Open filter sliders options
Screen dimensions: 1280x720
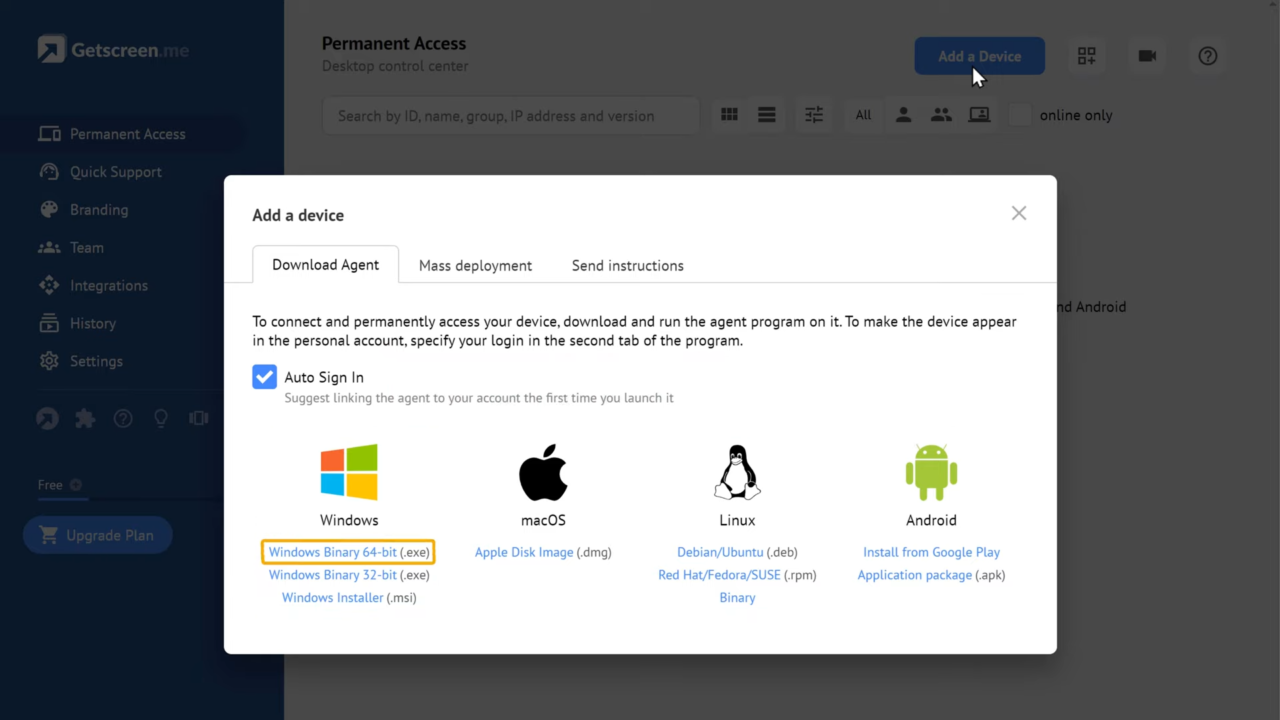pyautogui.click(x=814, y=115)
